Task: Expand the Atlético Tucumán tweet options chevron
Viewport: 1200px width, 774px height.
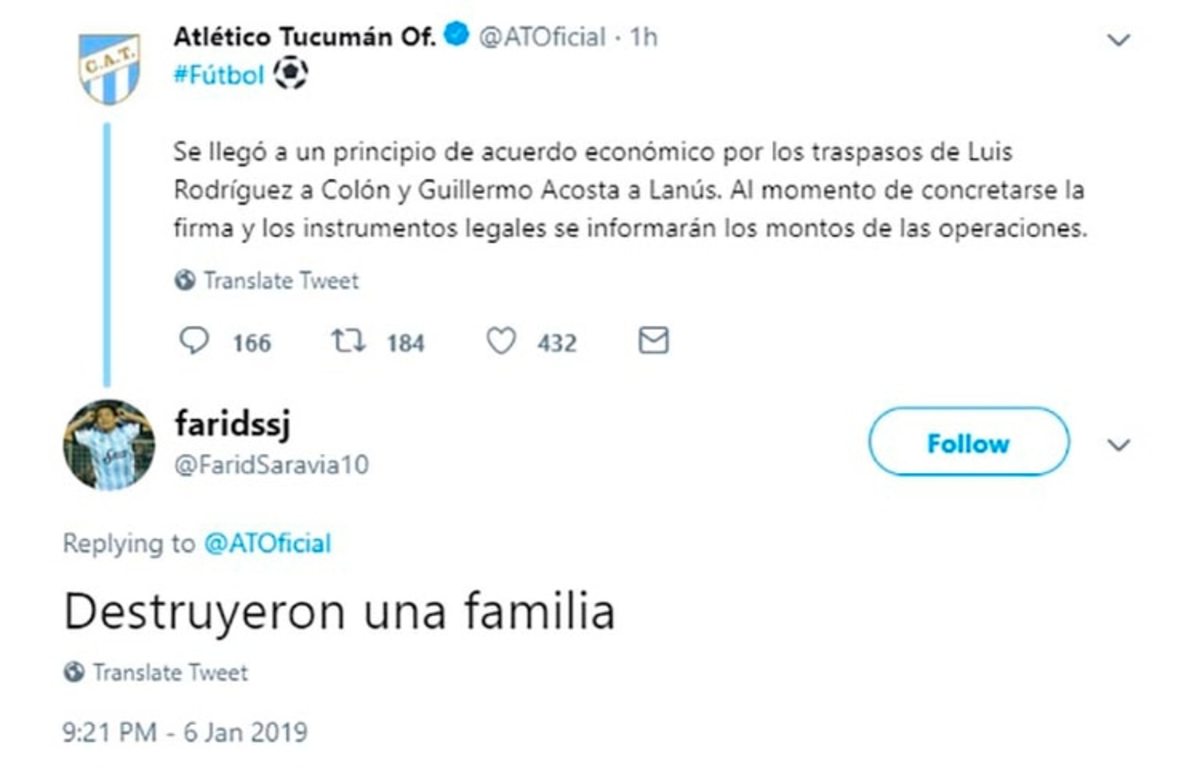Action: click(x=1119, y=41)
